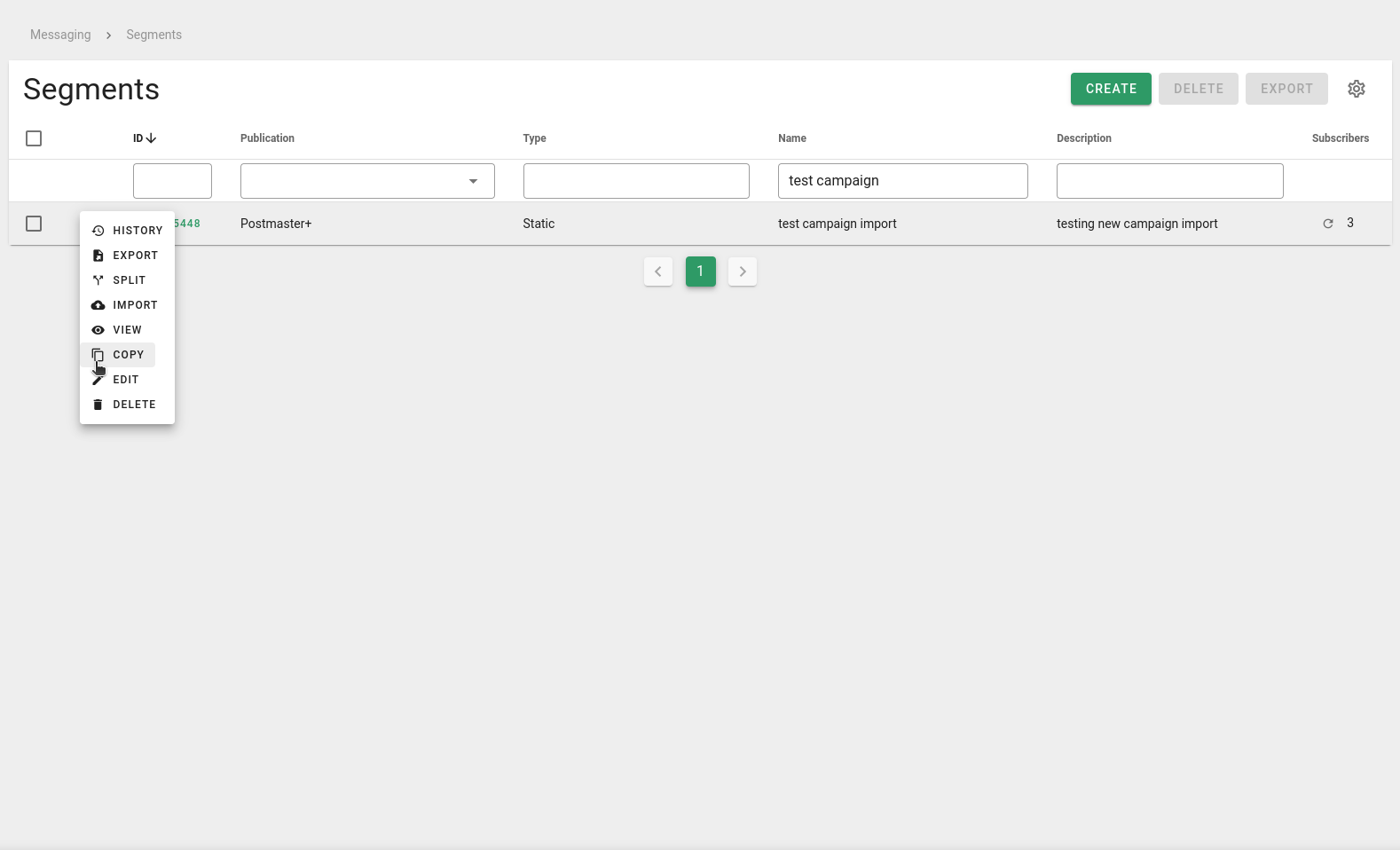Viewport: 1400px width, 850px height.
Task: Choose HISTORY in the row context menu
Action: click(x=127, y=231)
